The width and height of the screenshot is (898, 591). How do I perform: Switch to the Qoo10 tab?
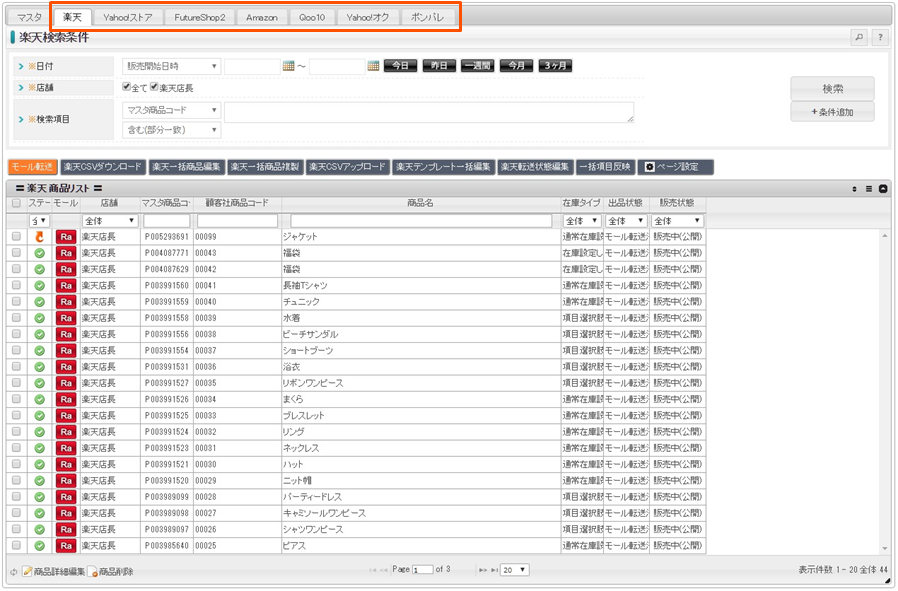pos(312,17)
